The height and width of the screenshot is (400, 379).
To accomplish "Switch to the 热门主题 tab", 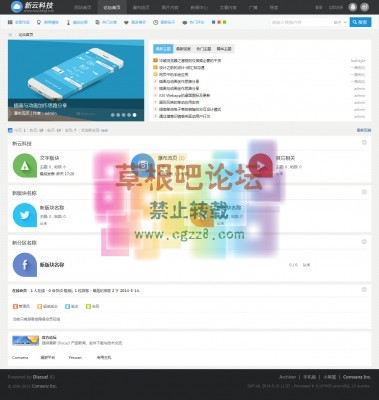I will [204, 49].
